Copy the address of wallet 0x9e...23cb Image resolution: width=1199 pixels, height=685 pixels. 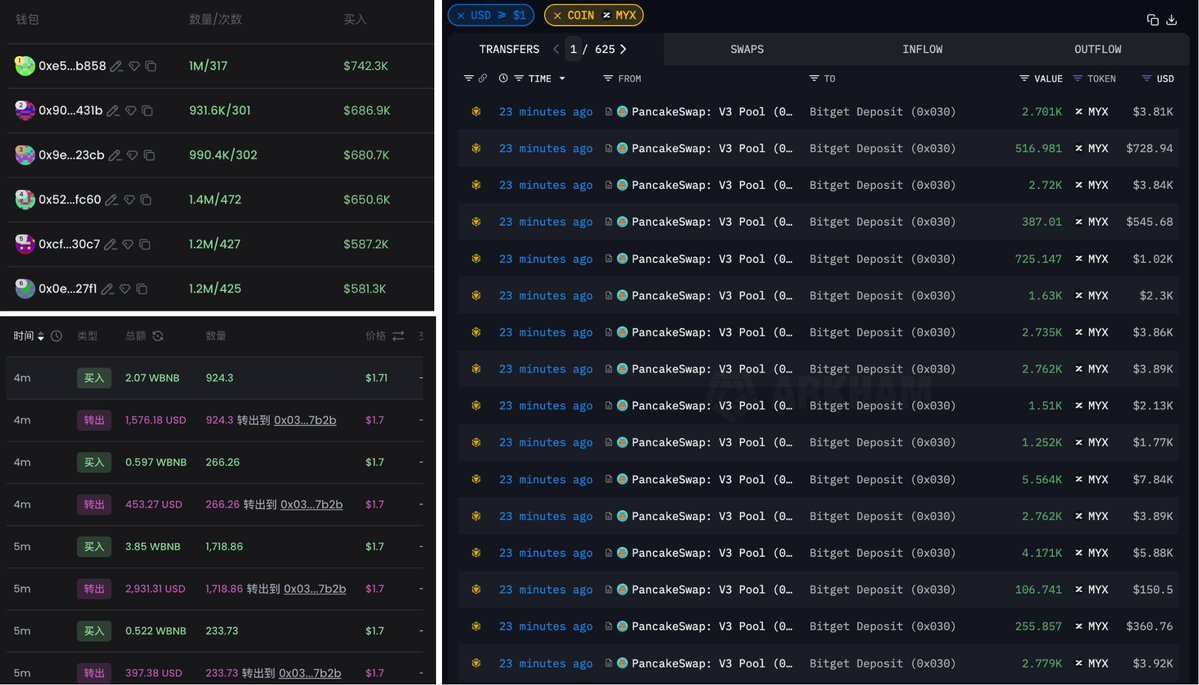(x=149, y=155)
